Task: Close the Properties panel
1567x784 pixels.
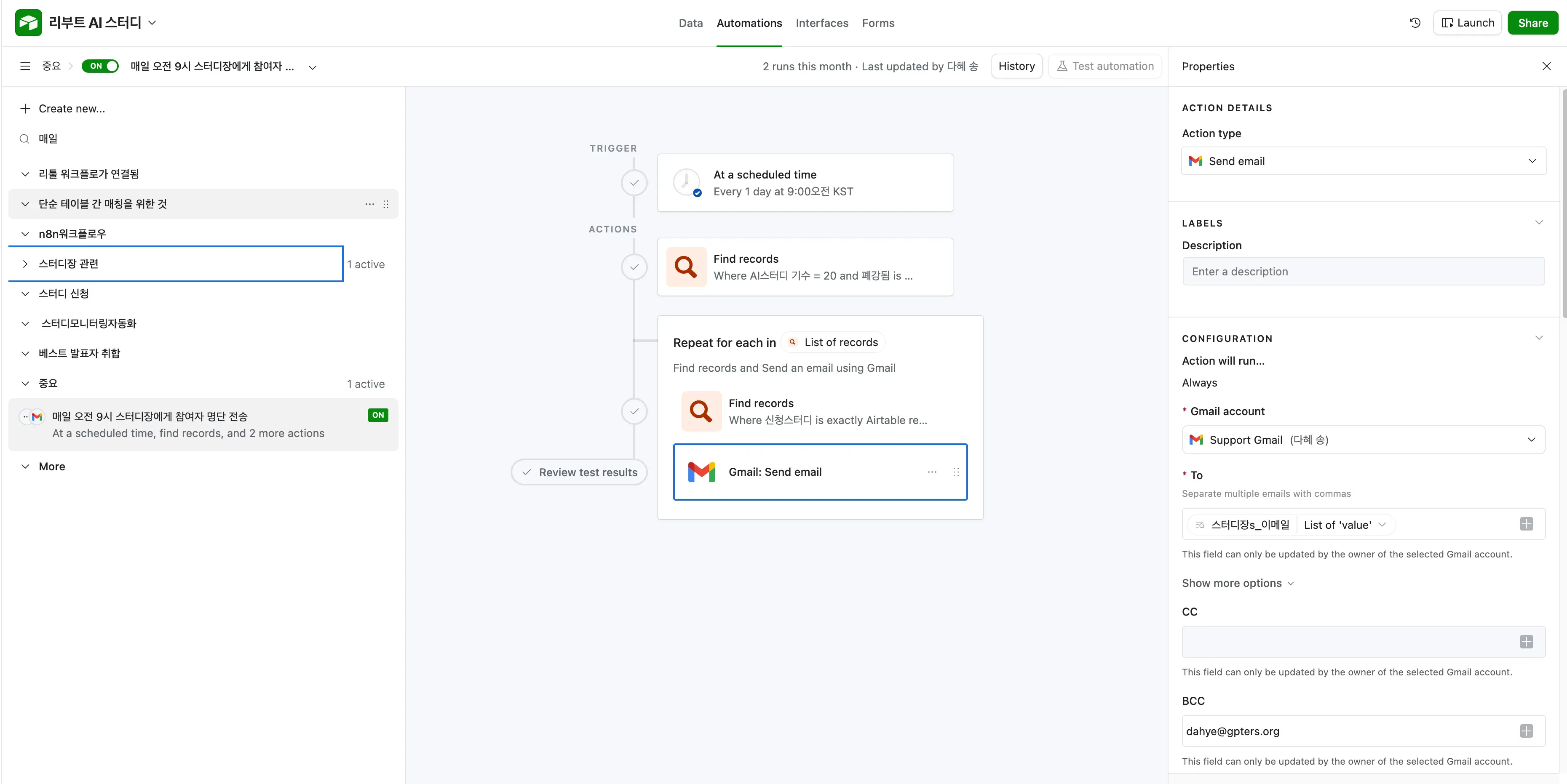Action: tap(1546, 66)
